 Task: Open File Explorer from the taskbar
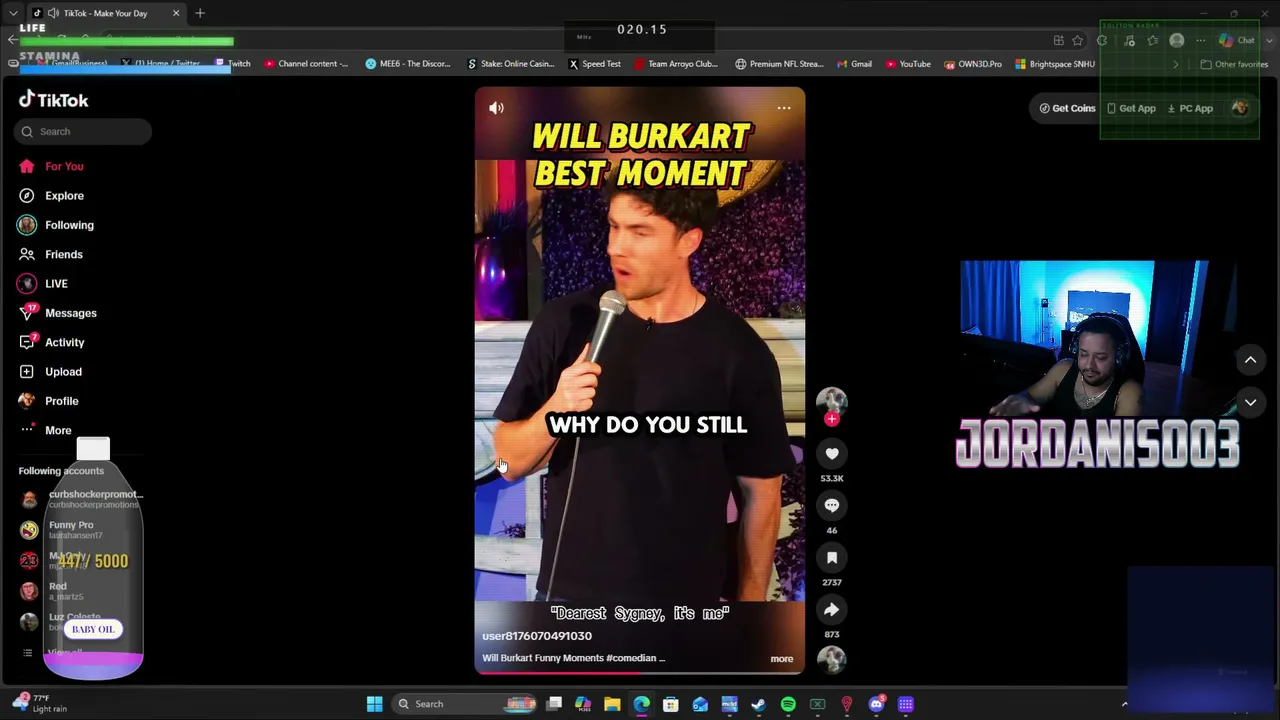612,704
